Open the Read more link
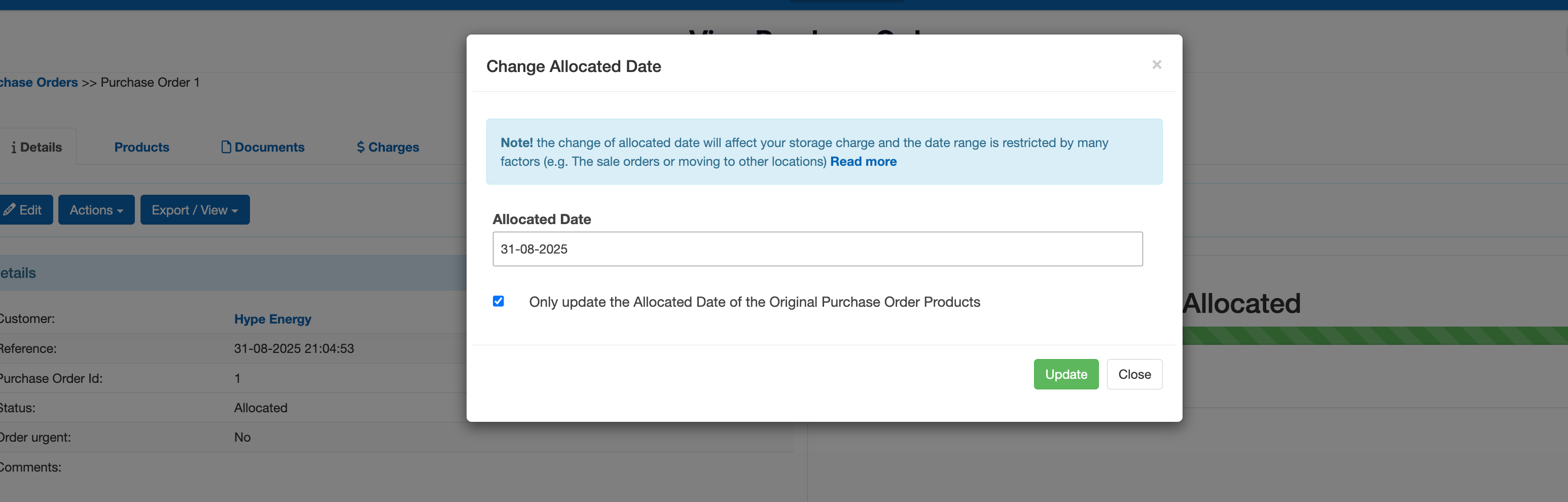1568x502 pixels. pyautogui.click(x=863, y=161)
